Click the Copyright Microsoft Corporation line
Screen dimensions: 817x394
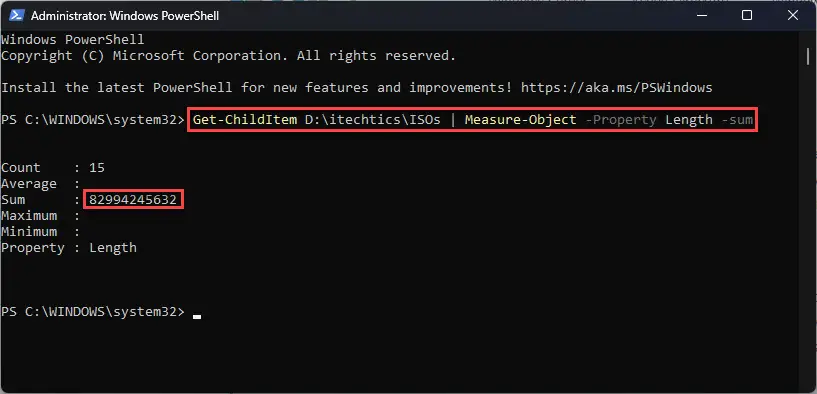click(x=228, y=56)
